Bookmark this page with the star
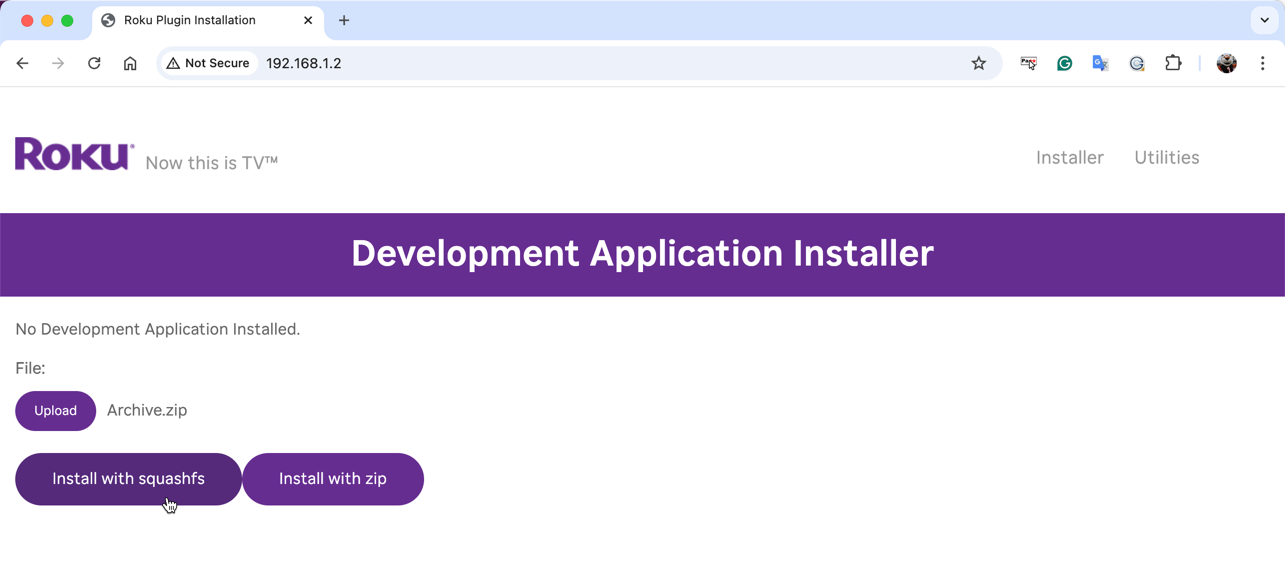Screen dimensions: 1285x580 [x=979, y=63]
